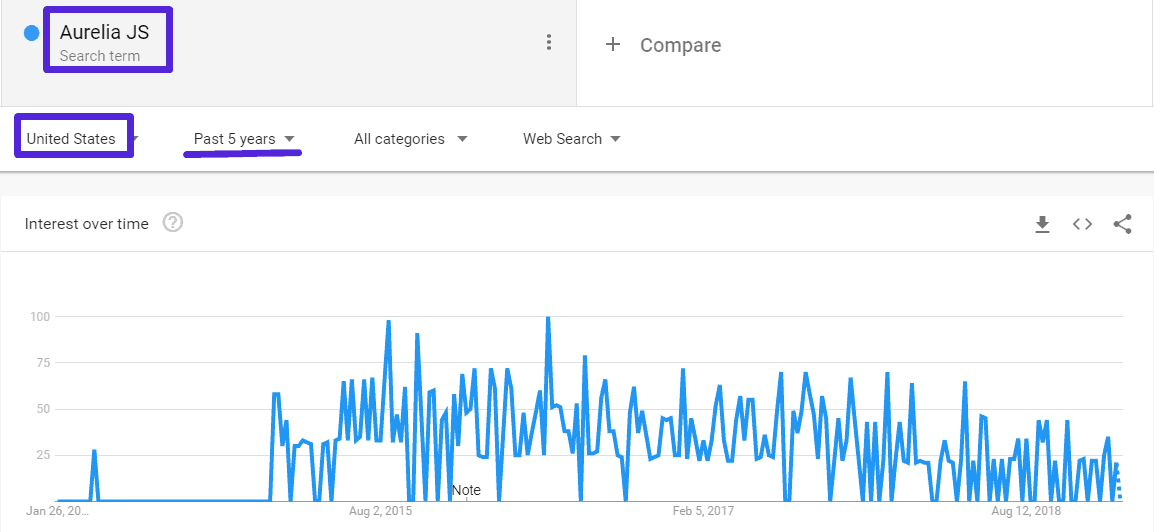1154x532 pixels.
Task: Click the Aug 2, 2015 axis label
Action: [x=380, y=511]
